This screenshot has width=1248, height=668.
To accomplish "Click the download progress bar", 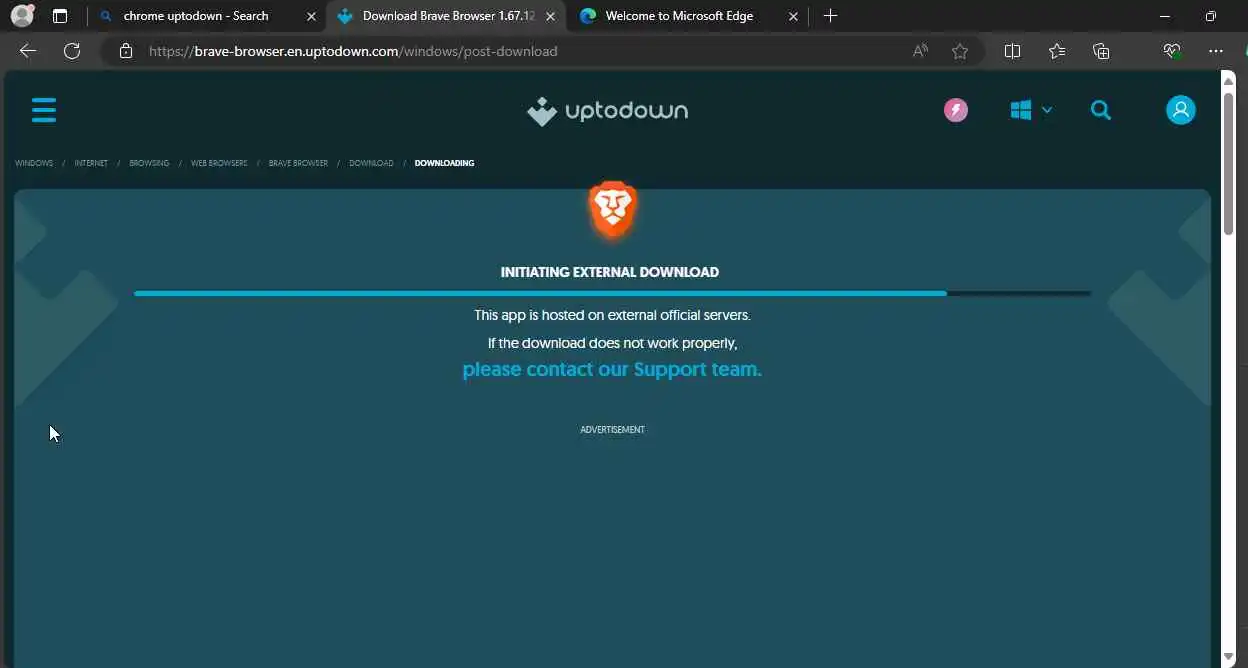I will pos(612,293).
